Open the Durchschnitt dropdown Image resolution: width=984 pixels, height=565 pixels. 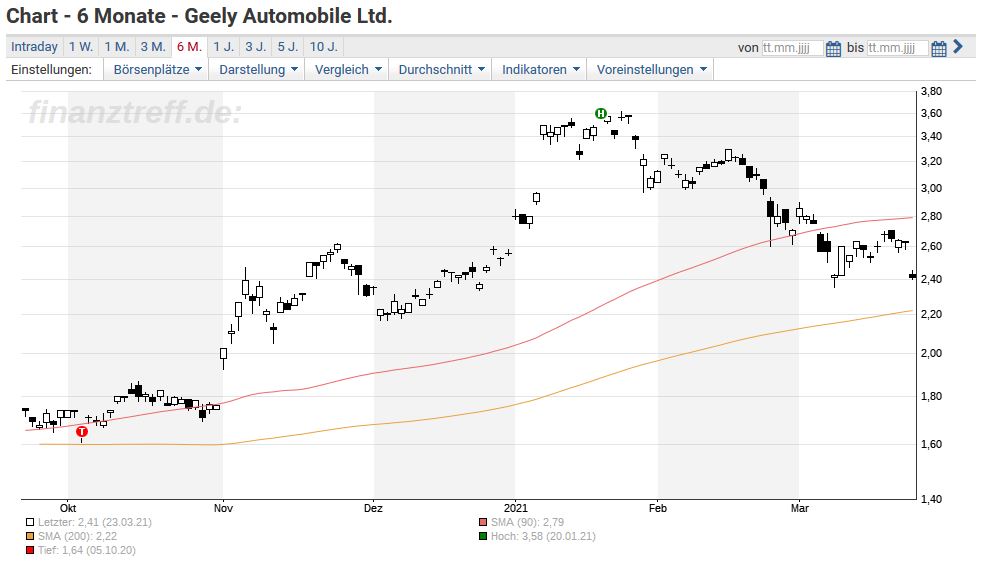[441, 70]
